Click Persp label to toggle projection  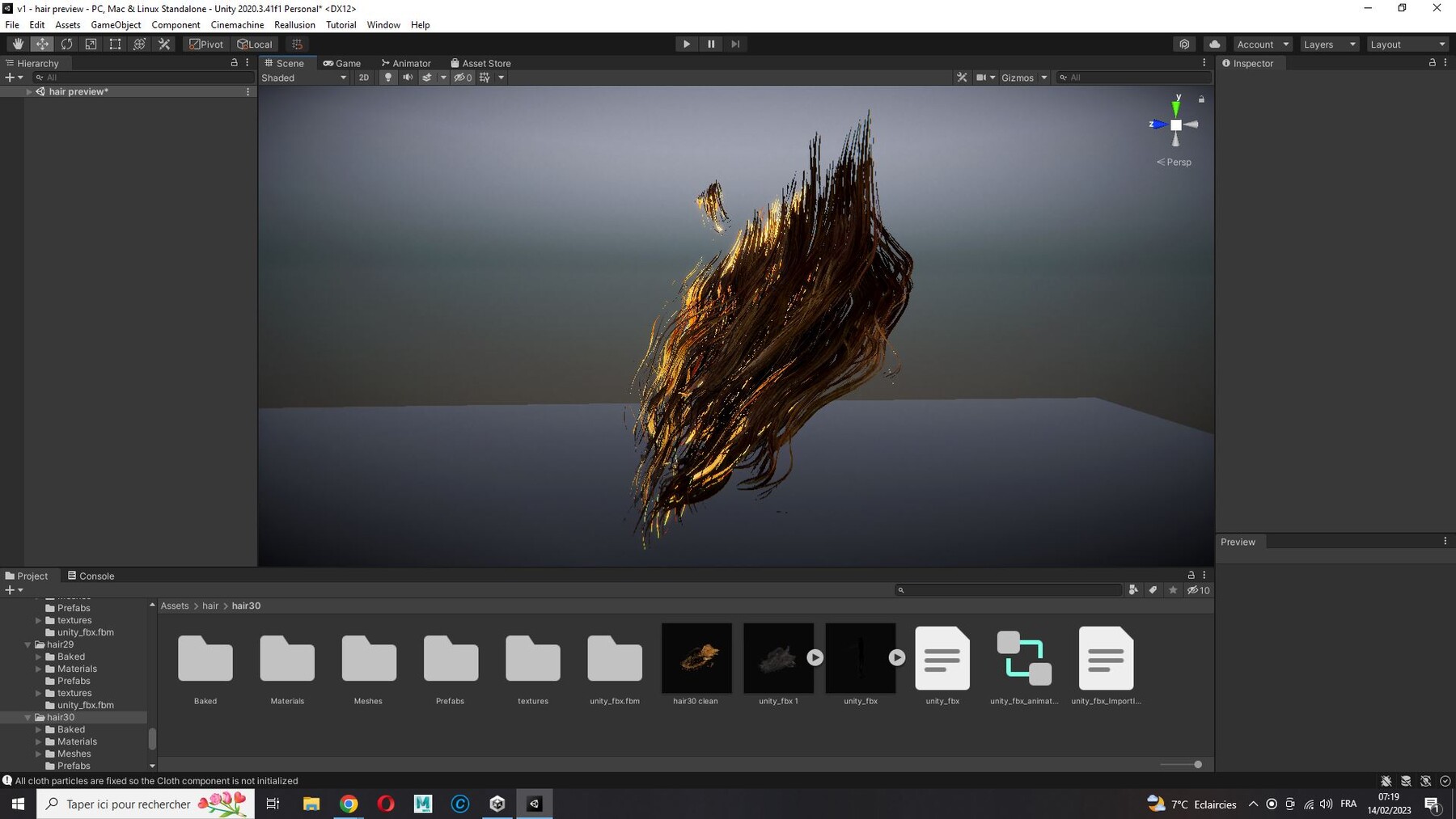point(1174,162)
